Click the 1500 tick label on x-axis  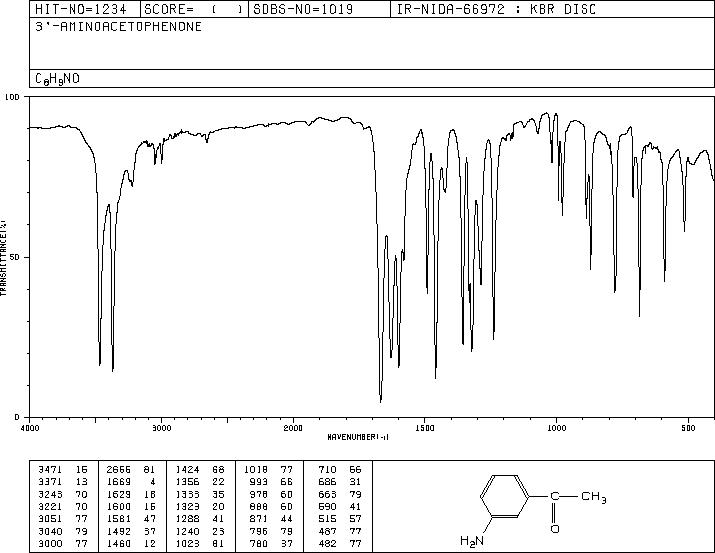pyautogui.click(x=425, y=428)
